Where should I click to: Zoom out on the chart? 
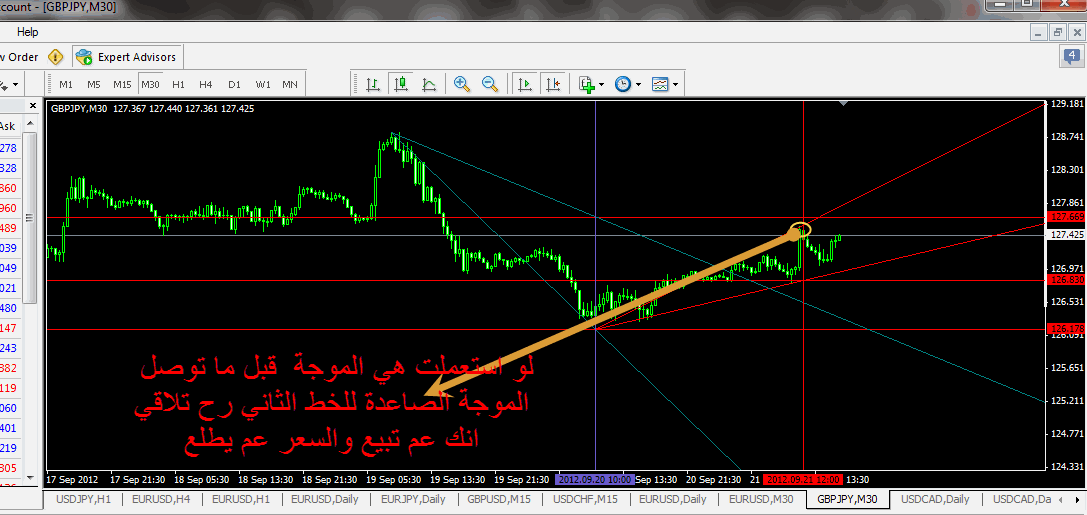[x=490, y=85]
